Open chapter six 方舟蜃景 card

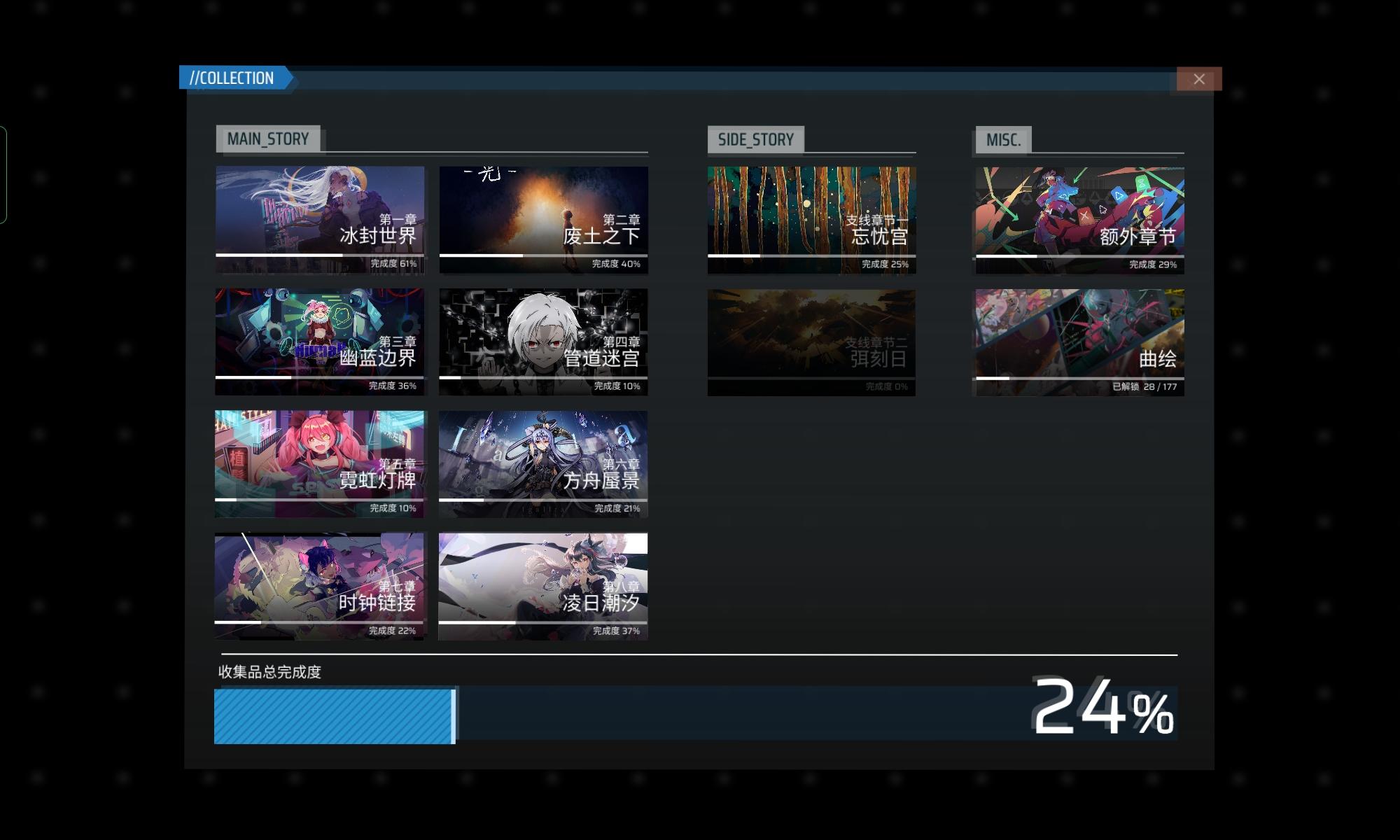pos(543,464)
